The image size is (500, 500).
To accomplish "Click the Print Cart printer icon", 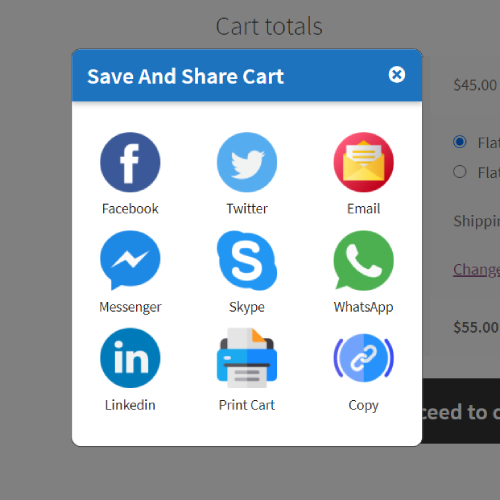I will [x=247, y=358].
